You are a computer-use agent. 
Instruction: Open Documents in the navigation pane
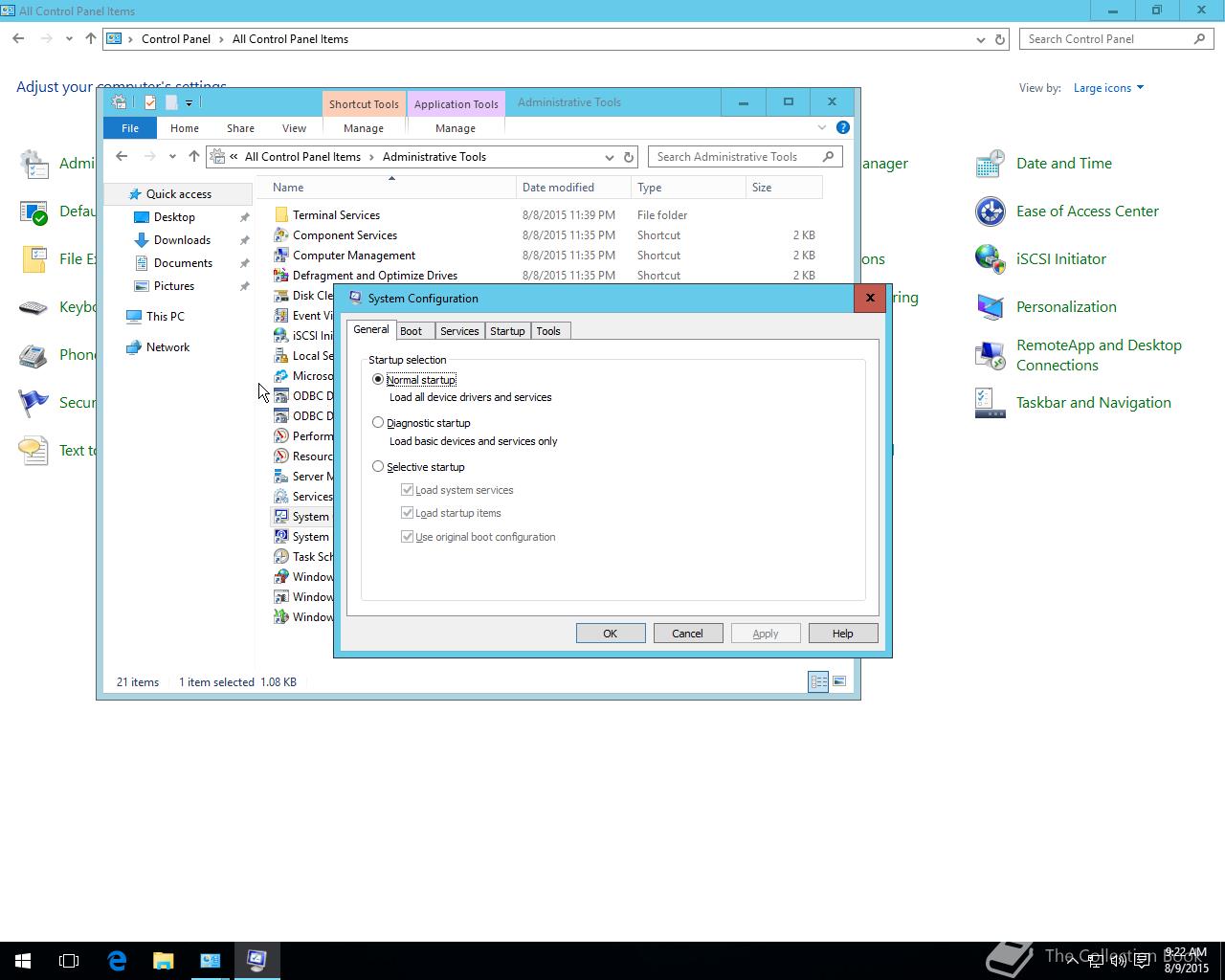tap(183, 263)
